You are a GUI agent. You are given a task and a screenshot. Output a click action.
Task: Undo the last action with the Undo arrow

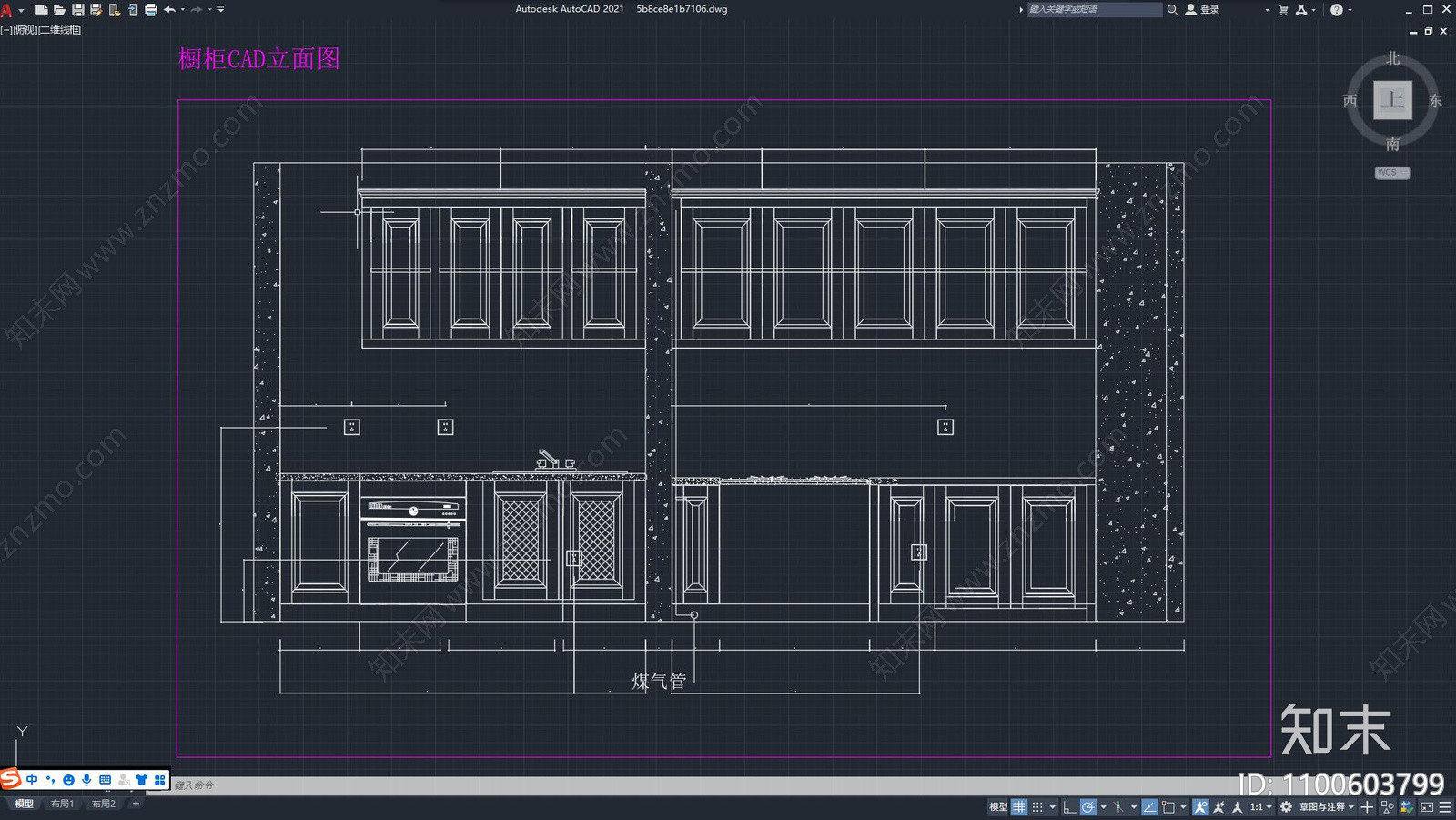click(169, 10)
